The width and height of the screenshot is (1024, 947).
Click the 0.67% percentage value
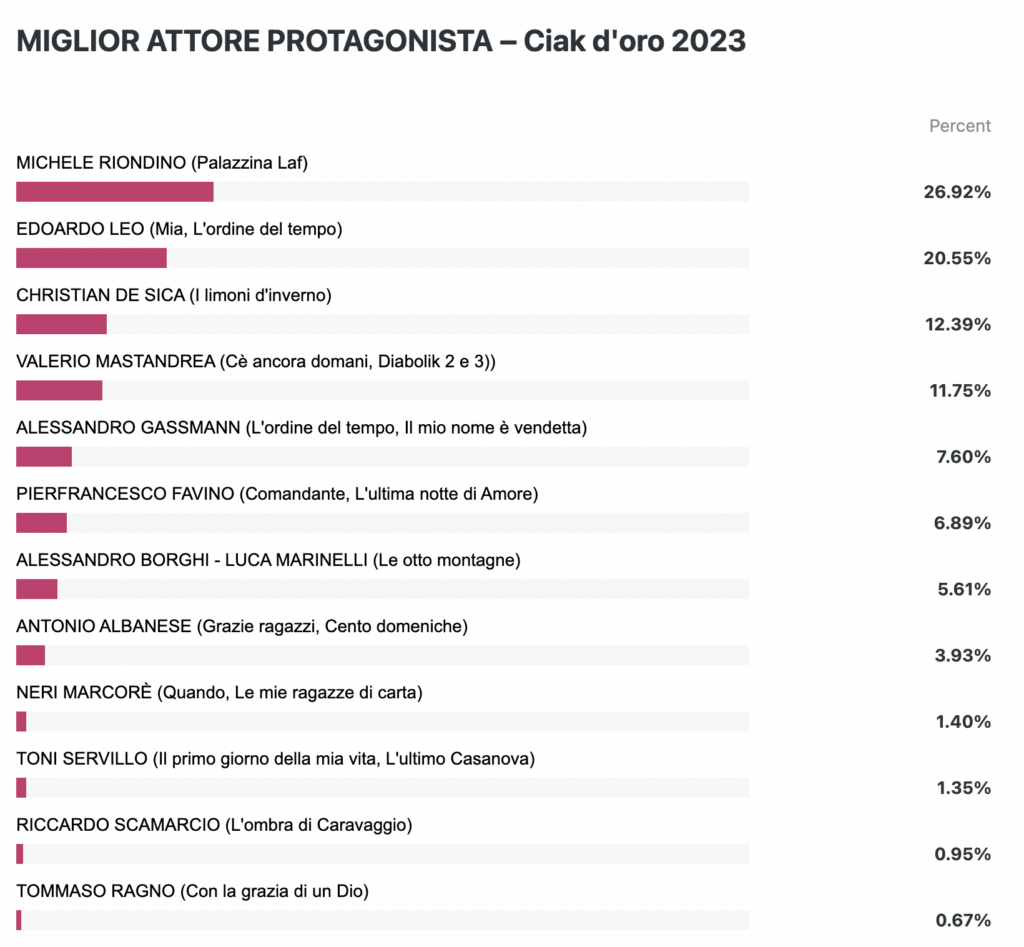pyautogui.click(x=963, y=920)
